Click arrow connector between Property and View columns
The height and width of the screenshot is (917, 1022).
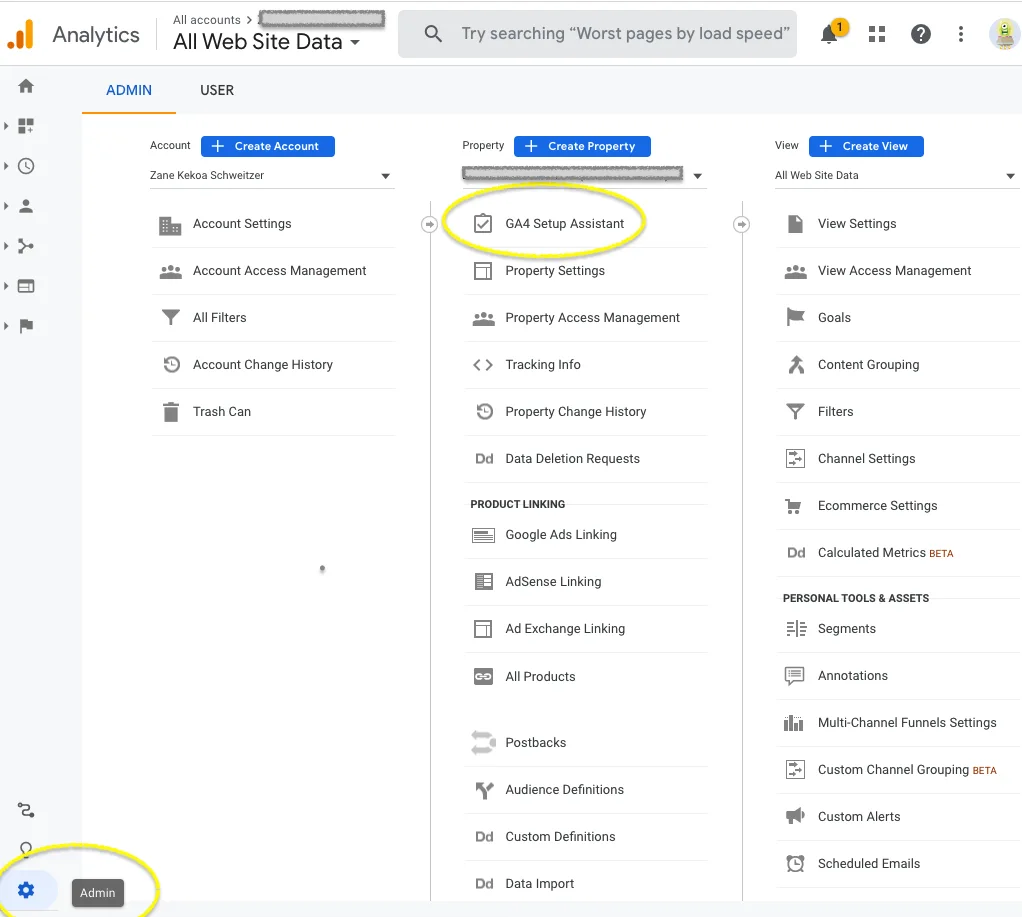coord(741,224)
